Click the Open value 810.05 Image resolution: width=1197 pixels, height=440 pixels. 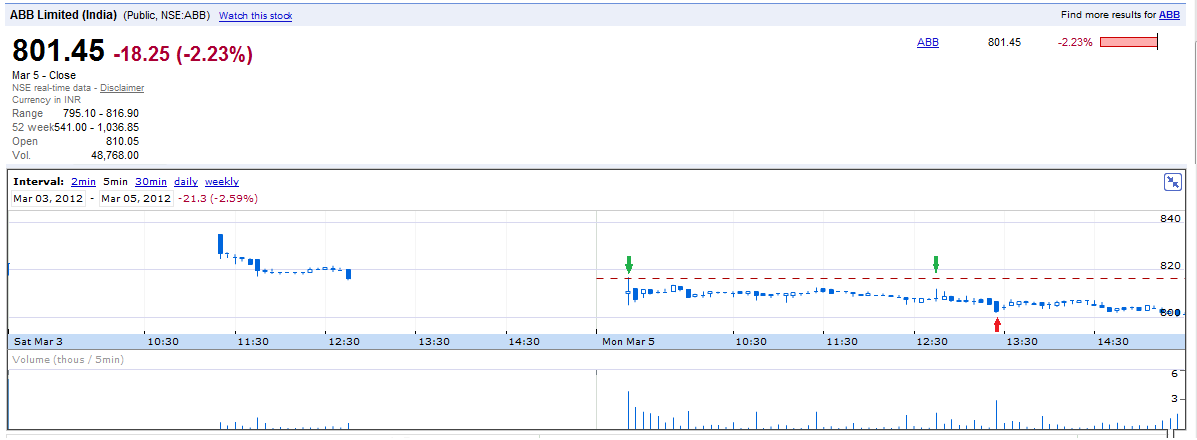[x=123, y=141]
